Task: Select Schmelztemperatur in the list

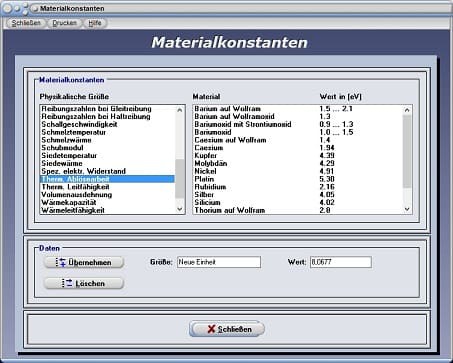Action: click(x=107, y=132)
